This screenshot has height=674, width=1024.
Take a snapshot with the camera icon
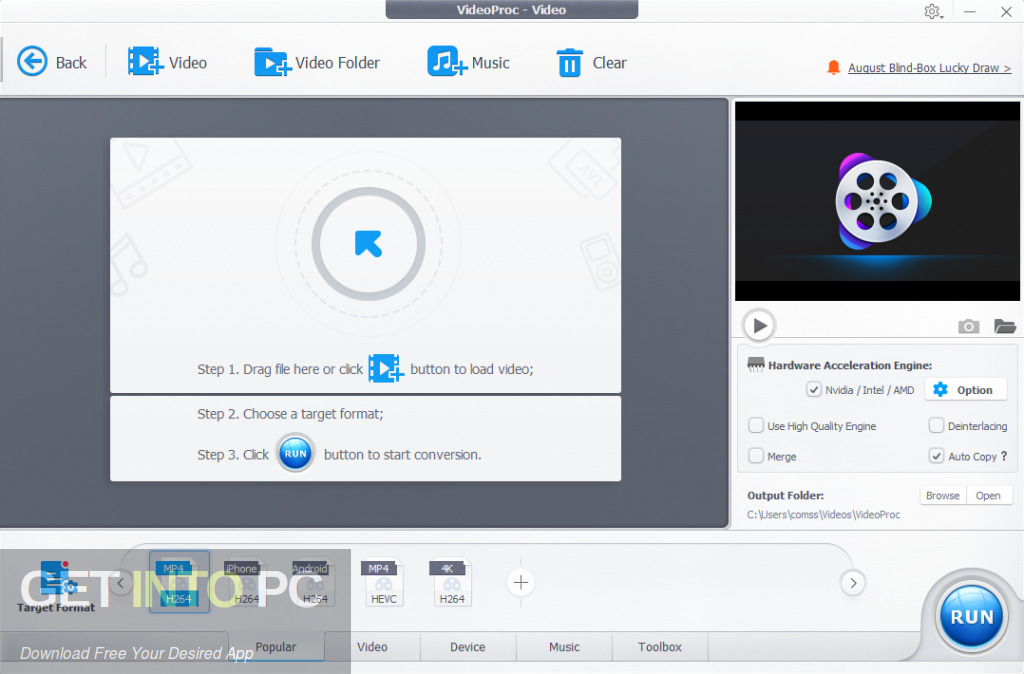click(968, 326)
